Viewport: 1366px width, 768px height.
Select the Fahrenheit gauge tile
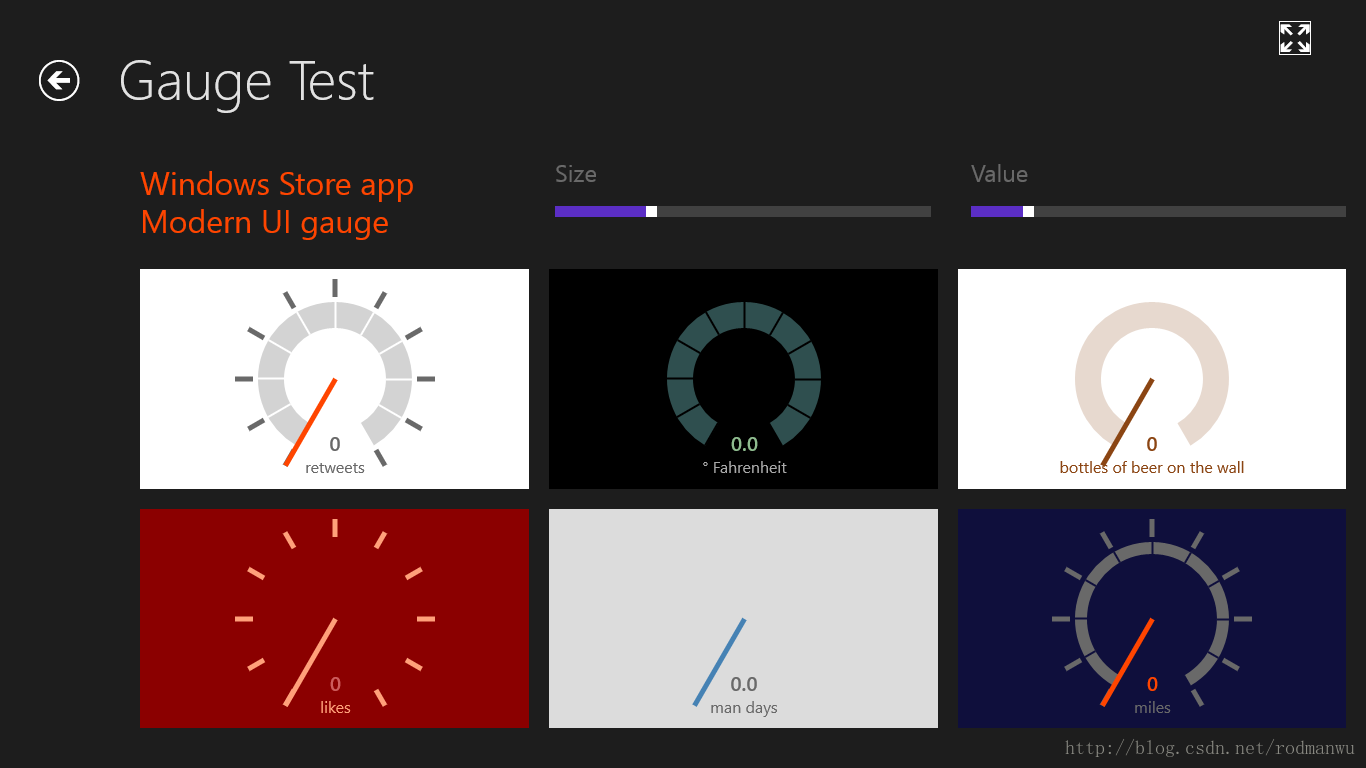click(x=743, y=379)
